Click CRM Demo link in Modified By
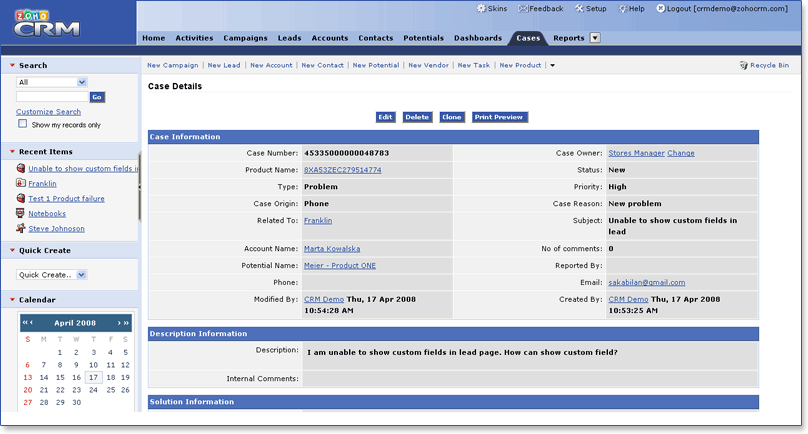Screen dimensions: 808x434 tap(324, 299)
